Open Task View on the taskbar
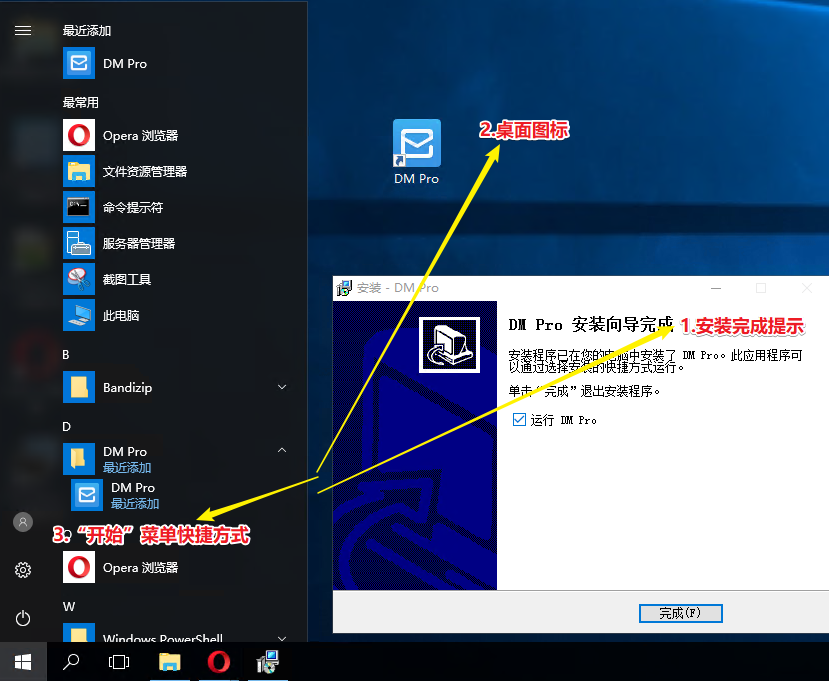829x681 pixels. click(118, 661)
